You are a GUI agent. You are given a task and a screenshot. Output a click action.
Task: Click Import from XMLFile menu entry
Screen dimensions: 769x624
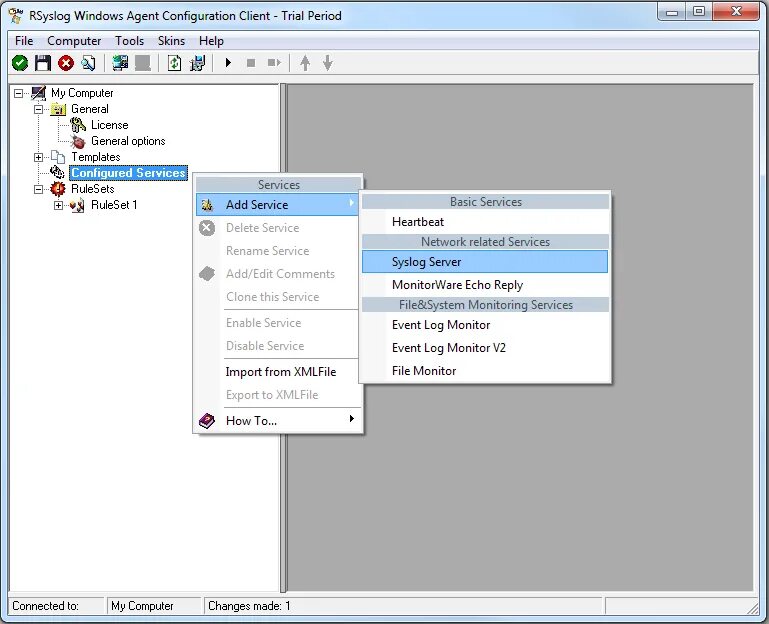[278, 372]
